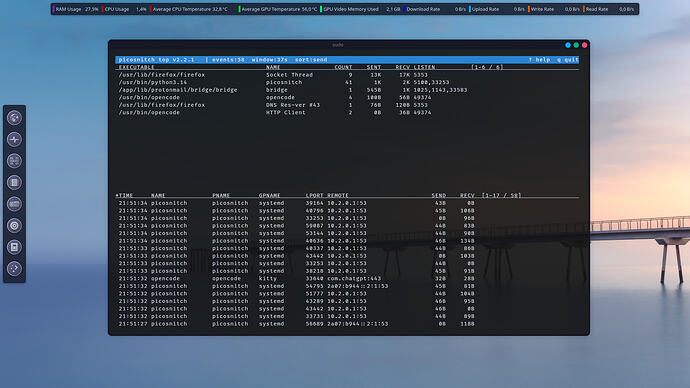Select the event row with LPORT 40796
Viewport: 690px width, 388px height.
point(348,211)
